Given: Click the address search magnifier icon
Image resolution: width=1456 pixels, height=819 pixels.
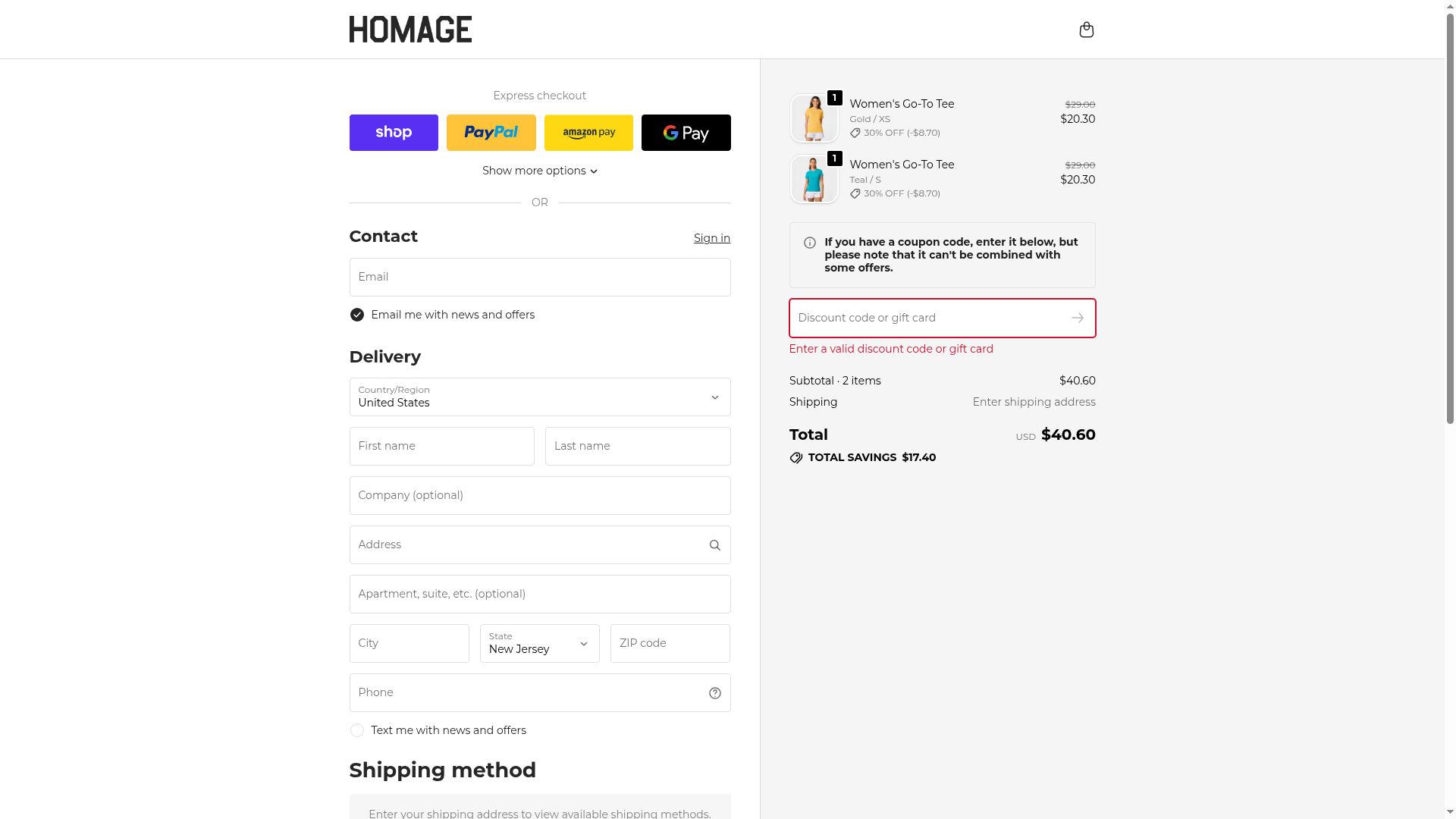Looking at the screenshot, I should 714,545.
